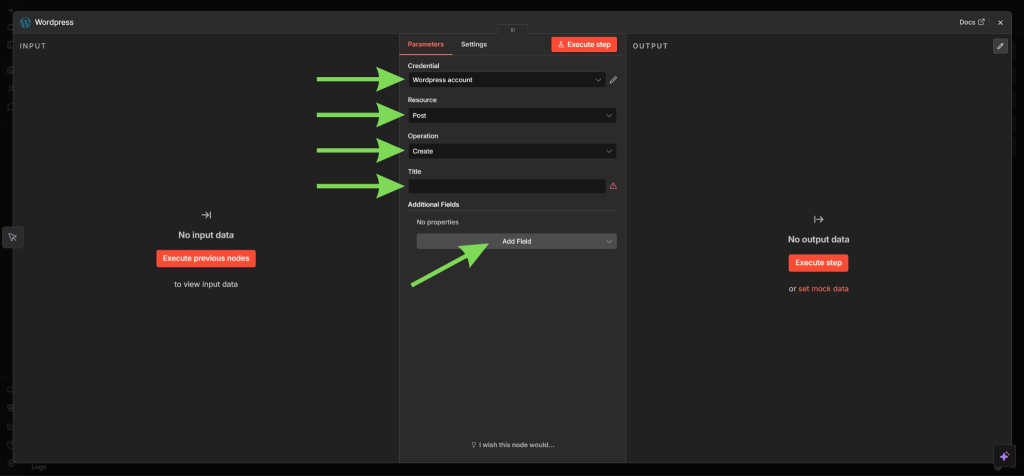Grab the panel drag handle at top center
The height and width of the screenshot is (476, 1024).
[x=512, y=30]
